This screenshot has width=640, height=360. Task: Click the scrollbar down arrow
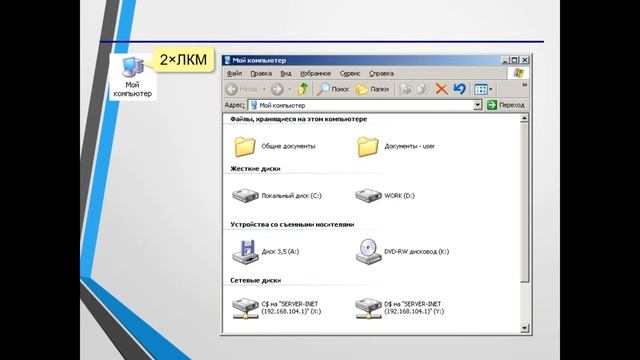click(x=524, y=328)
